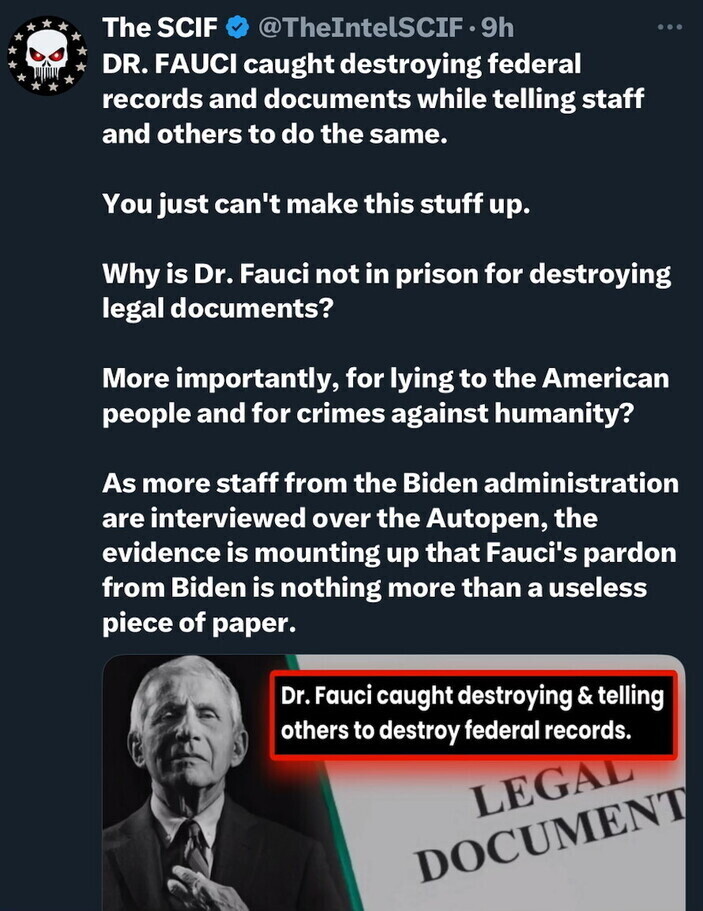Open The SCIF display name profile
The width and height of the screenshot is (703, 911).
pyautogui.click(x=160, y=27)
